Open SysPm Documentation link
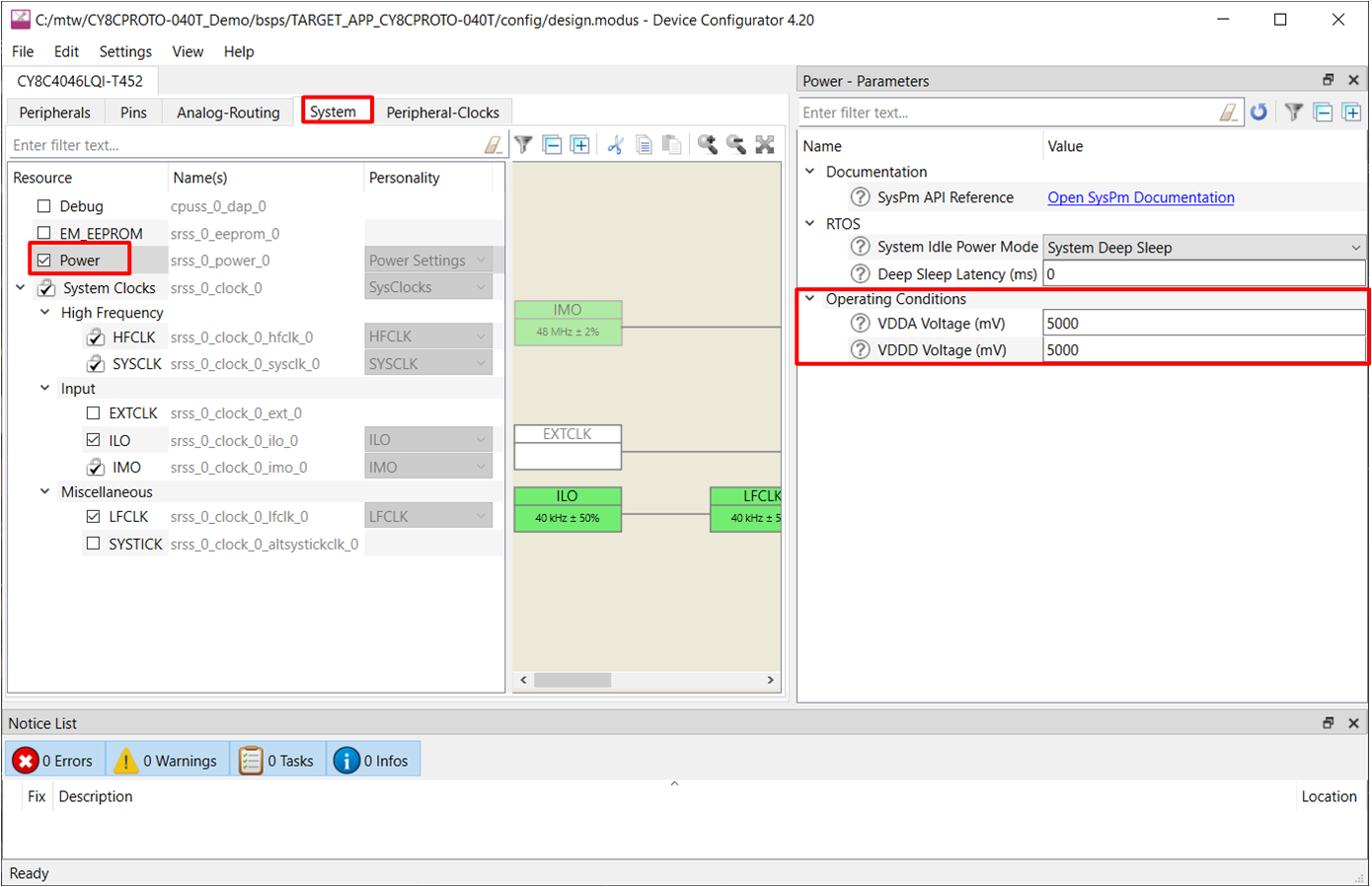1372x887 pixels. (1141, 197)
